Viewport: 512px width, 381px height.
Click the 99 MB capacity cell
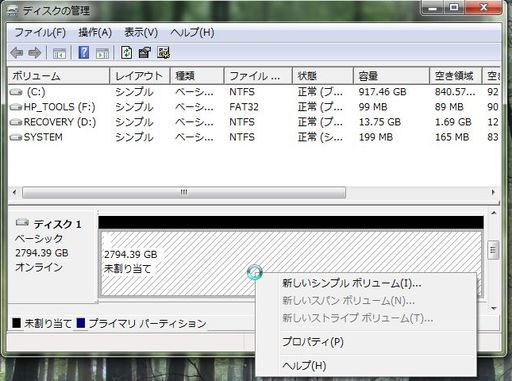(x=373, y=107)
